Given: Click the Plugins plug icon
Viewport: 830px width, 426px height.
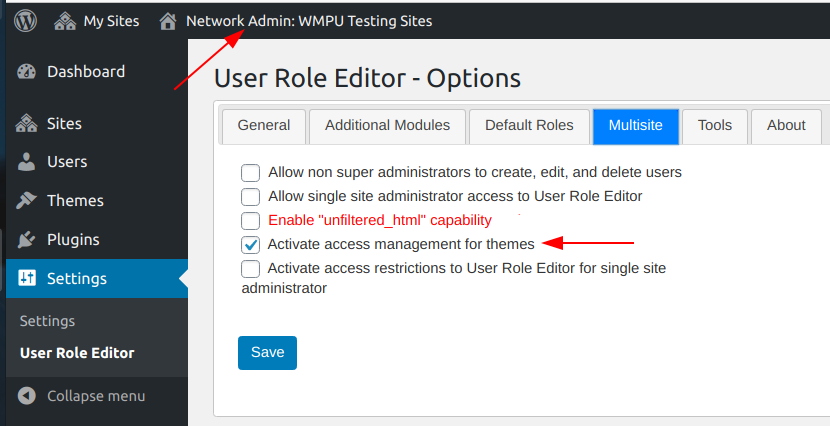Looking at the screenshot, I should 26,240.
